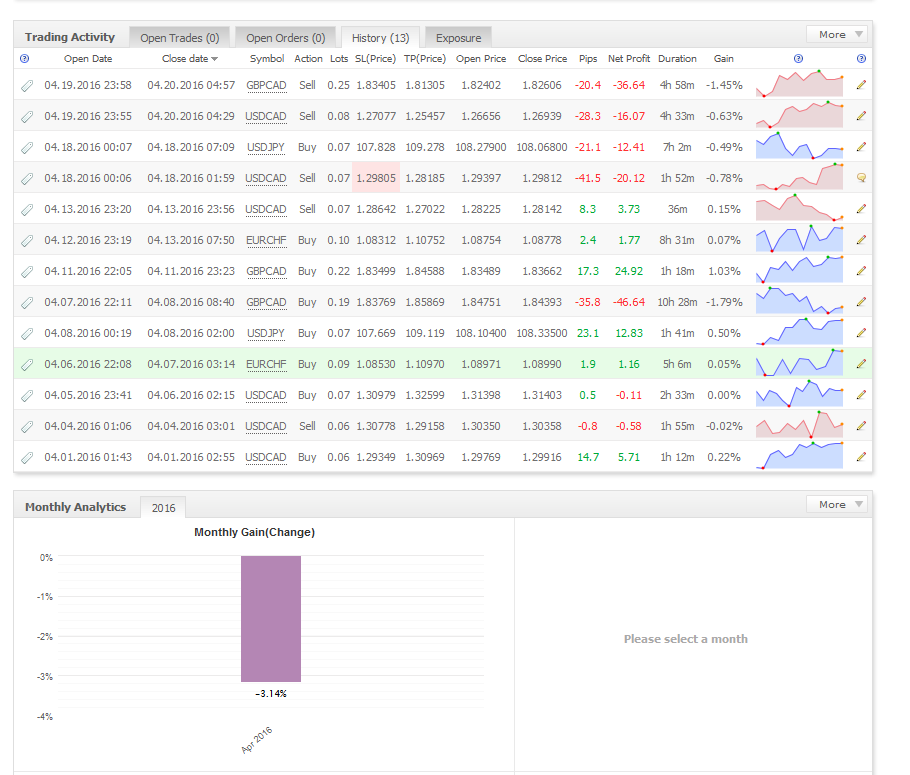Click net profit value -46.64
Screen dimensions: 910x775
(x=629, y=302)
